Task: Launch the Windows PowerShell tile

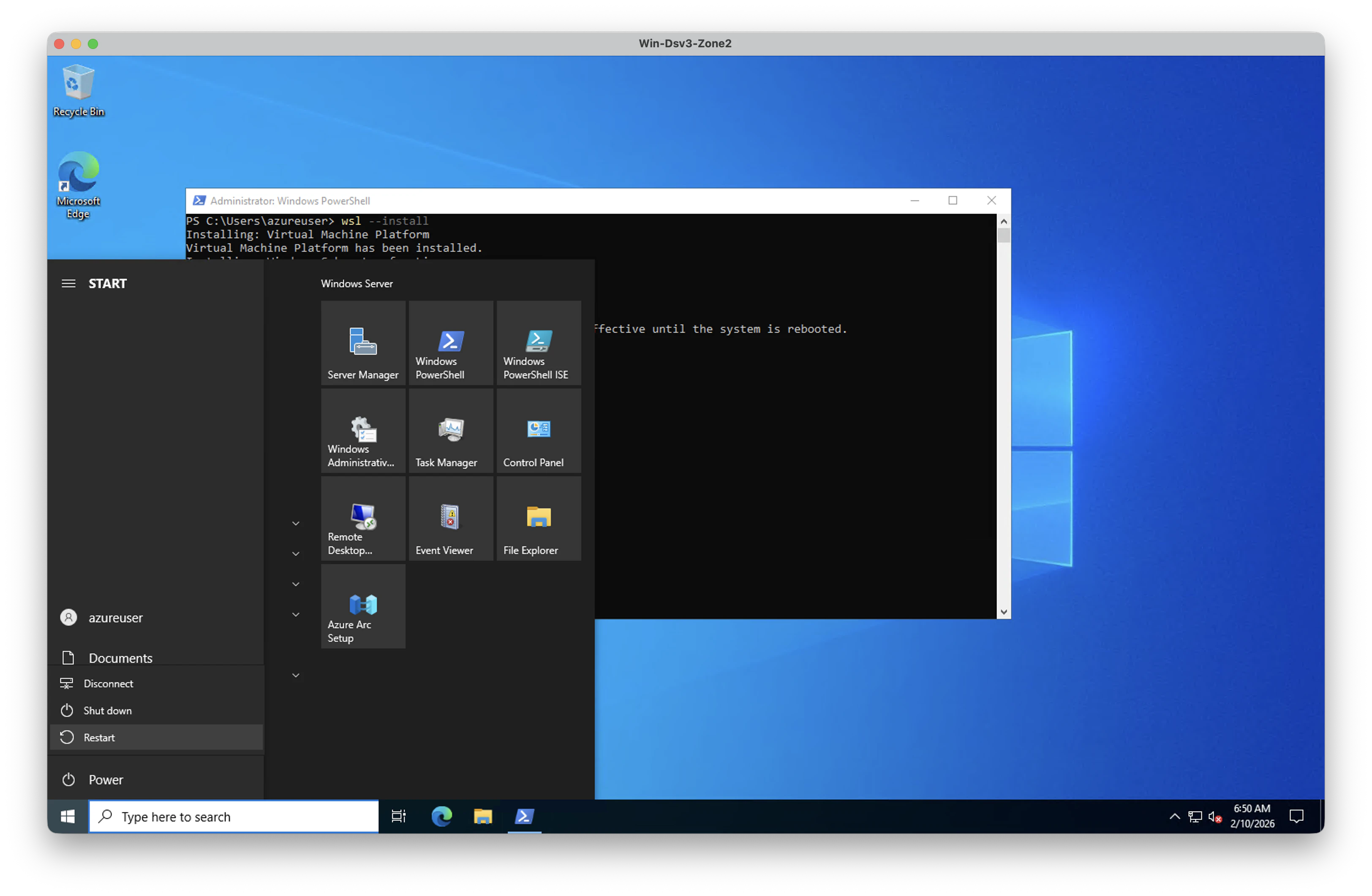Action: coord(451,343)
